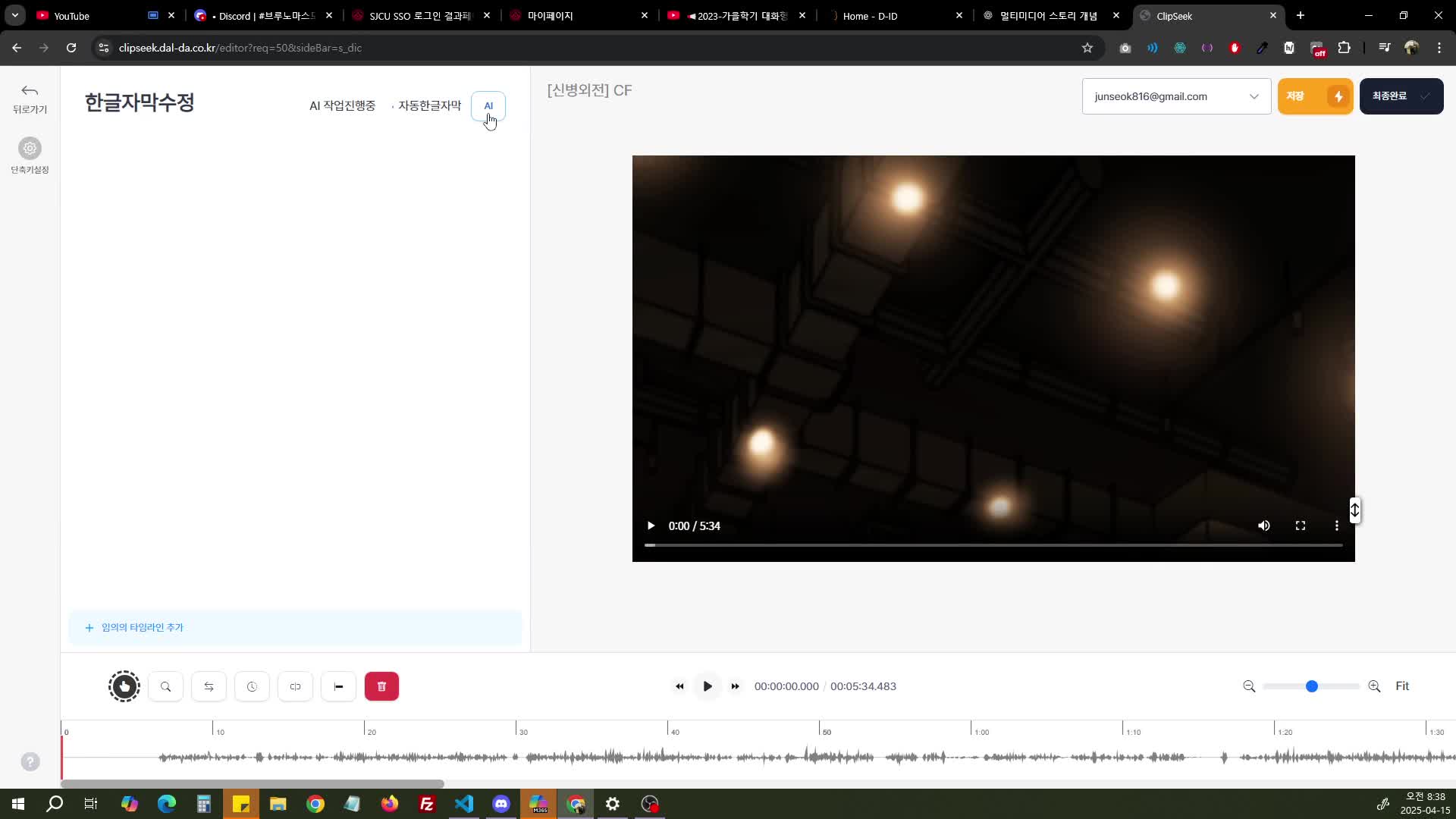Open Windows taskbar search
The height and width of the screenshot is (819, 1456).
tap(55, 805)
